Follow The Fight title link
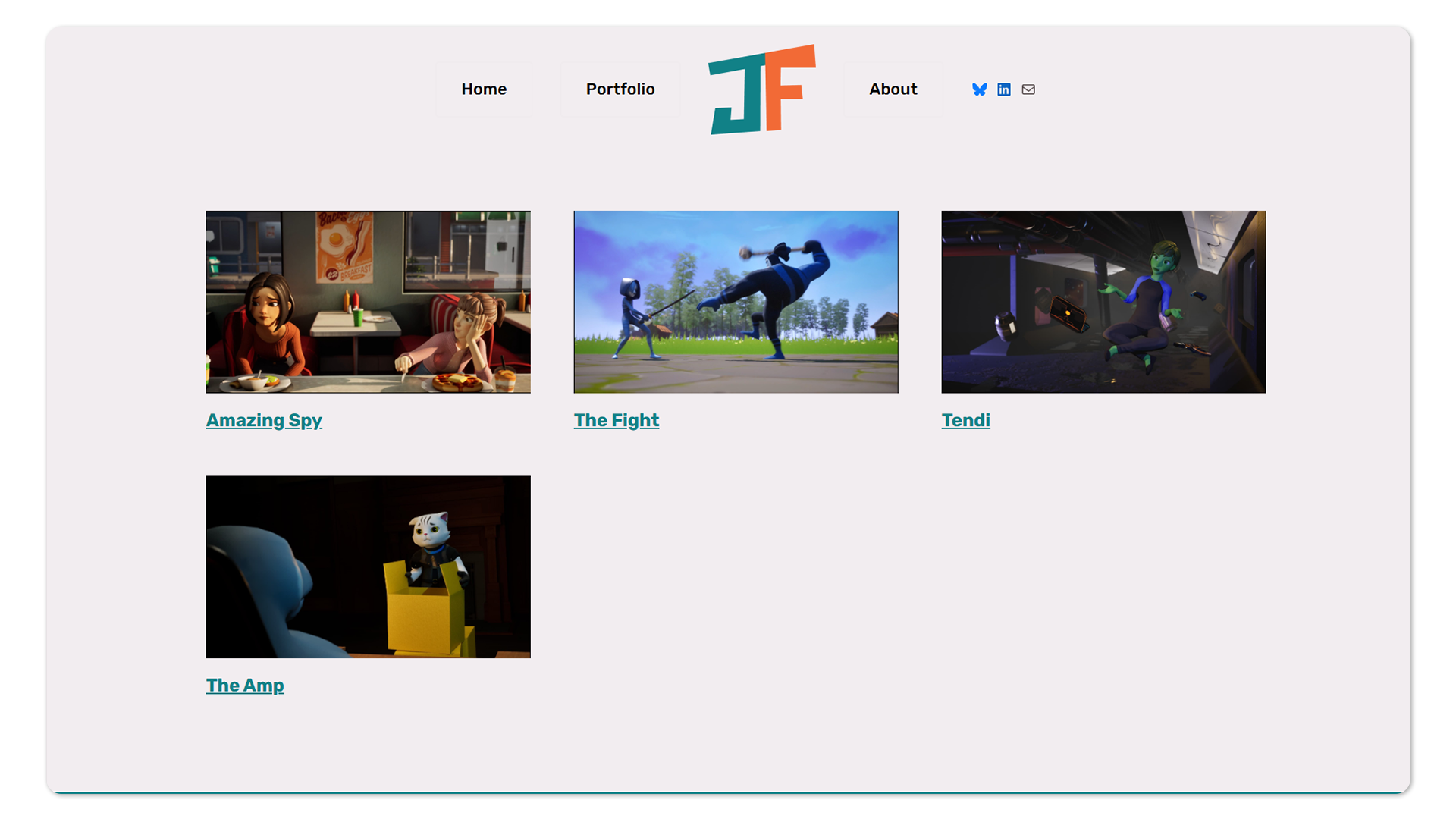Image resolution: width=1456 pixels, height=819 pixels. (x=616, y=420)
